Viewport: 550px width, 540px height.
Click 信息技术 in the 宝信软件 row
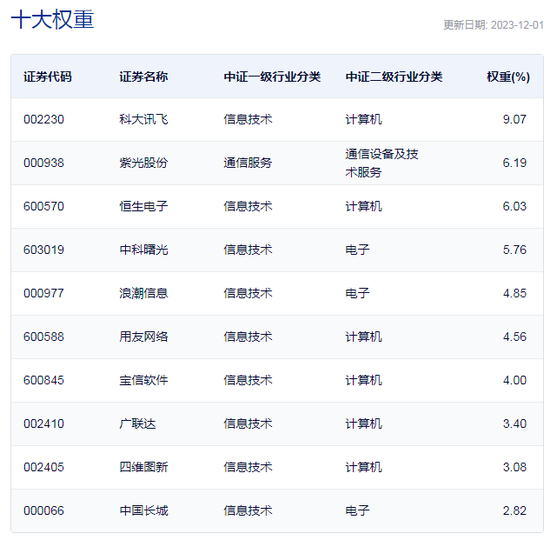coord(248,381)
